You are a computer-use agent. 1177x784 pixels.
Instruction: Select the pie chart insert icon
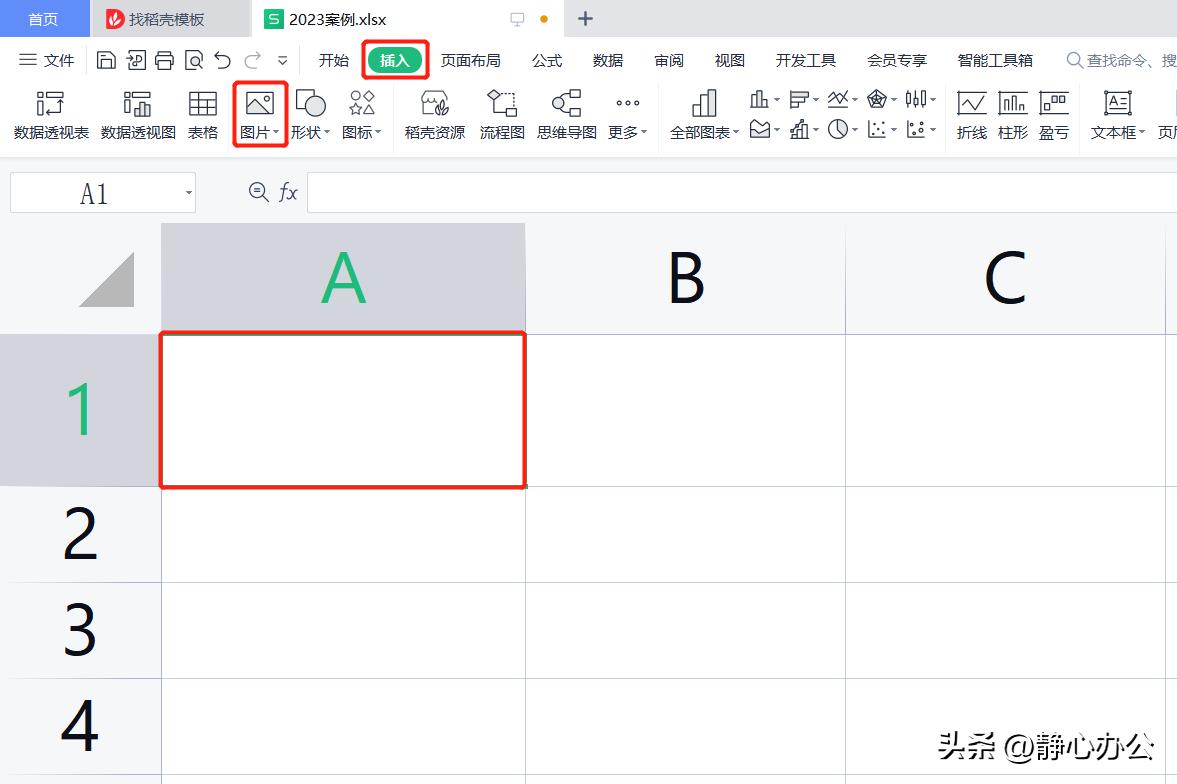click(x=836, y=127)
